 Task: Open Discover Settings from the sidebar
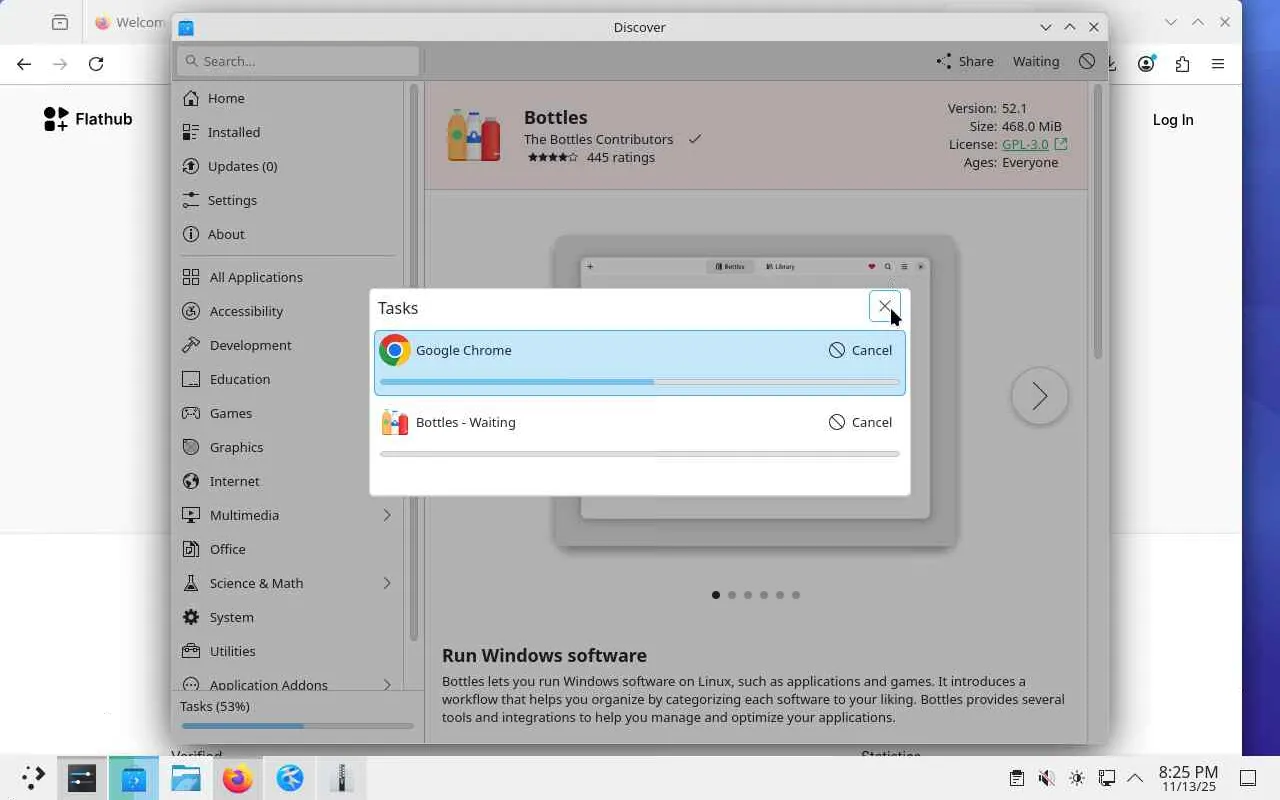click(290, 200)
